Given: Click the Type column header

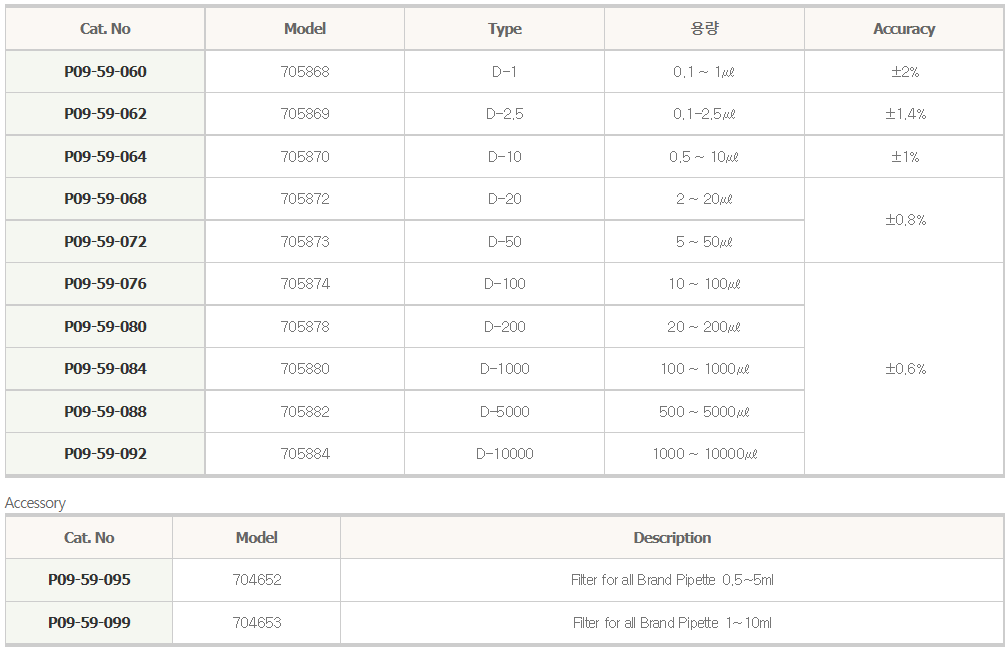Looking at the screenshot, I should (x=505, y=29).
